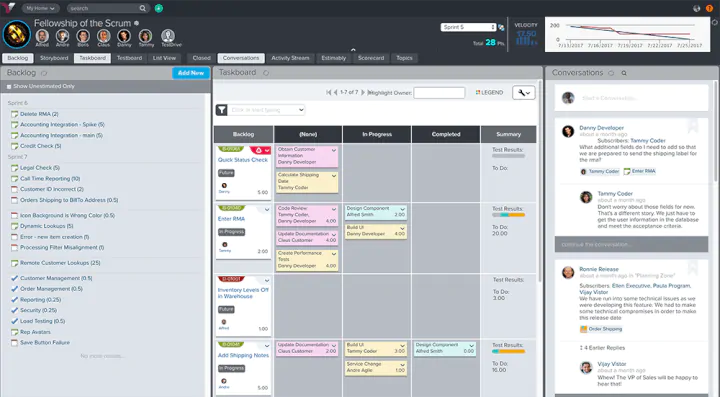Click Enter RMA test results progress bar
This screenshot has height=397, width=720.
pos(508,215)
